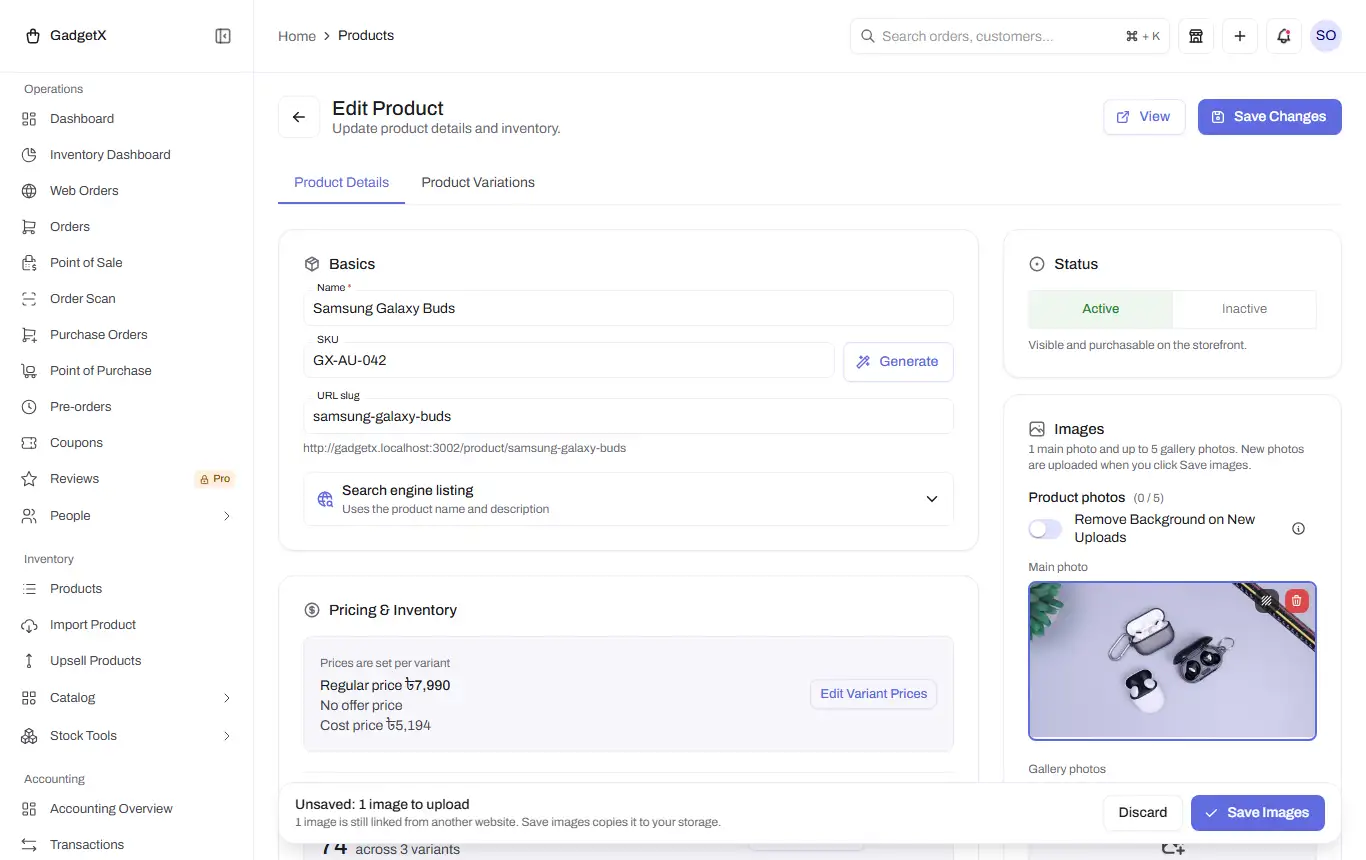
Task: Select the Product Details tab
Action: 341,183
